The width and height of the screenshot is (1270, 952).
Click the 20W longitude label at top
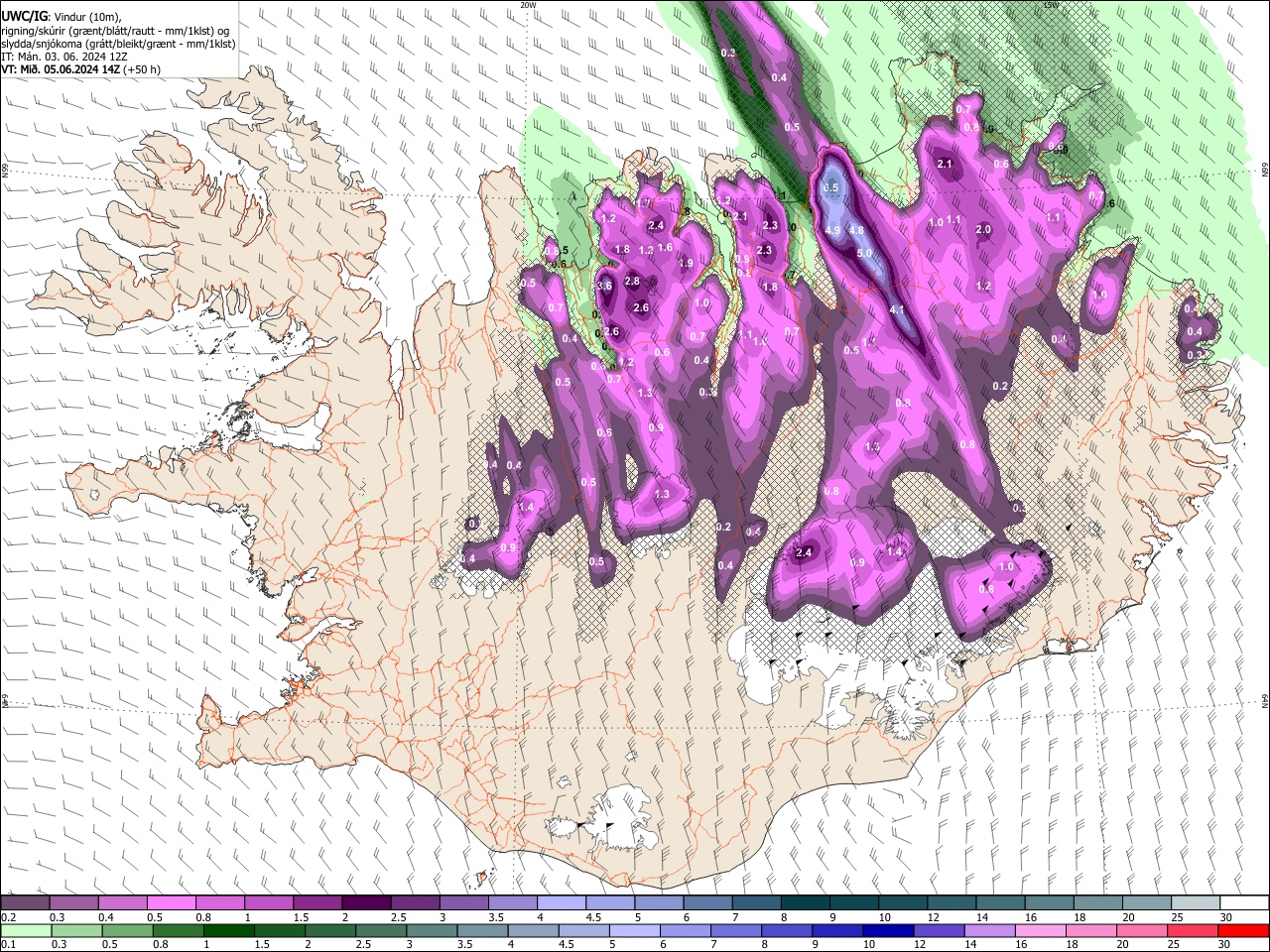coord(528,5)
